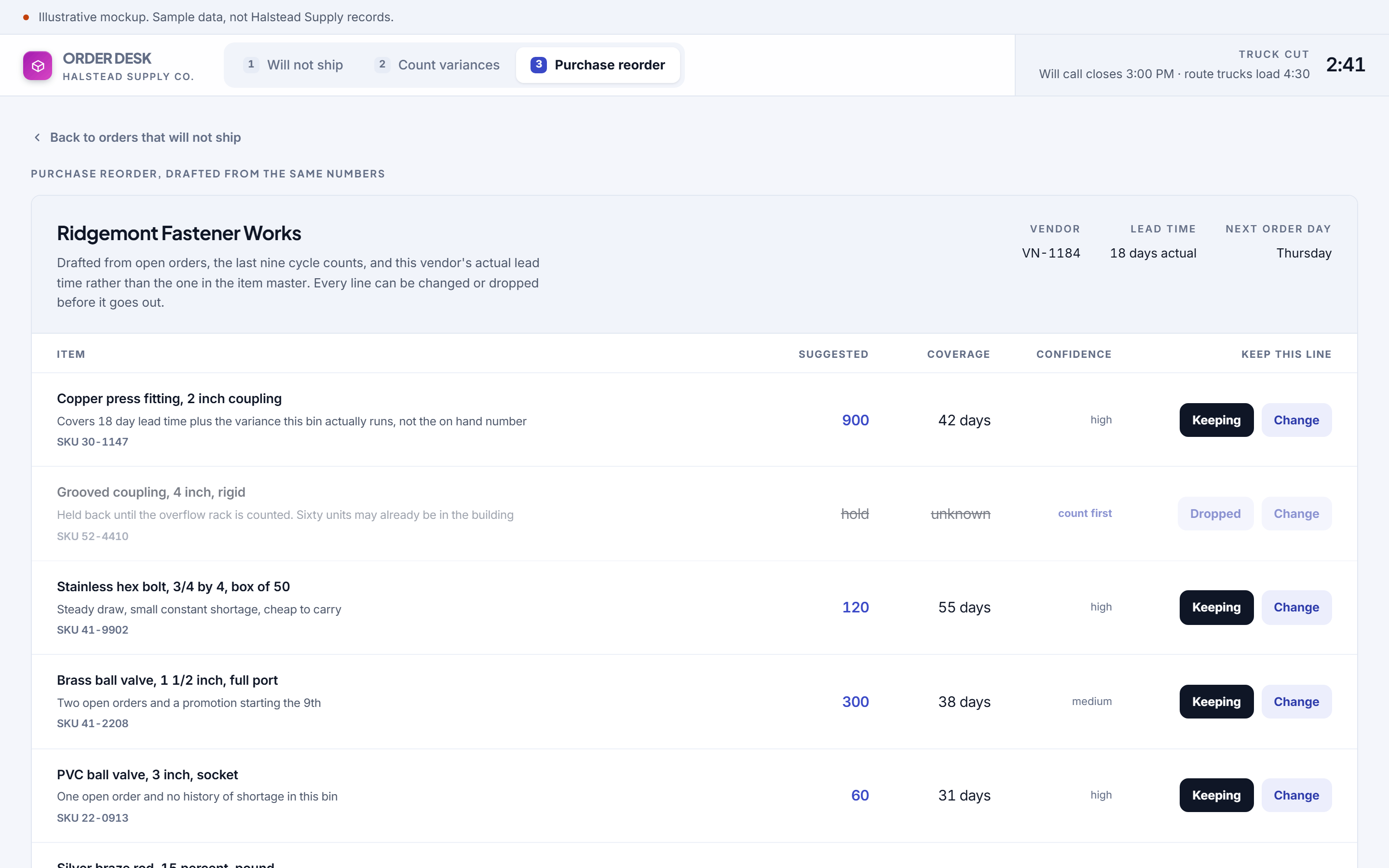Viewport: 1389px width, 868px height.
Task: Click the medium confidence value
Action: click(x=1092, y=701)
